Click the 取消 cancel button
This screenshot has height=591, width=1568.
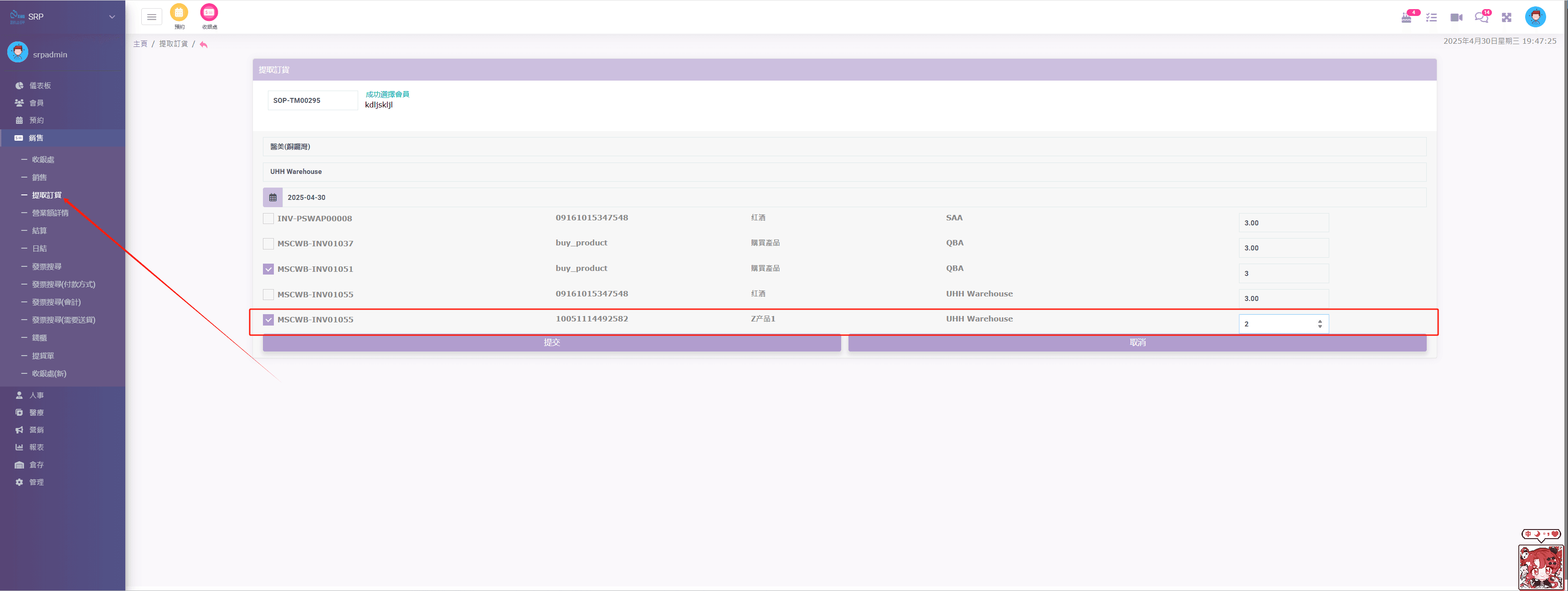point(1137,342)
